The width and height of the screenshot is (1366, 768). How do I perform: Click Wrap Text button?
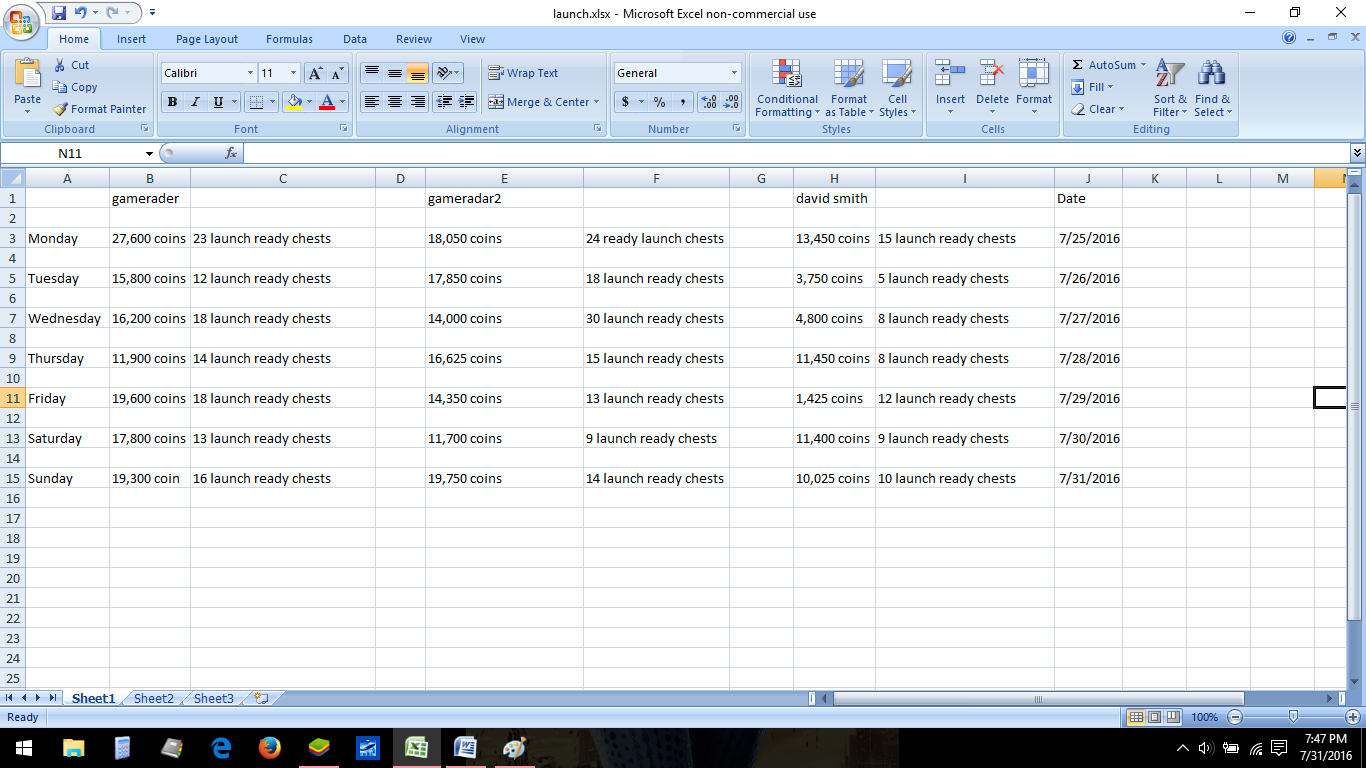coord(523,73)
